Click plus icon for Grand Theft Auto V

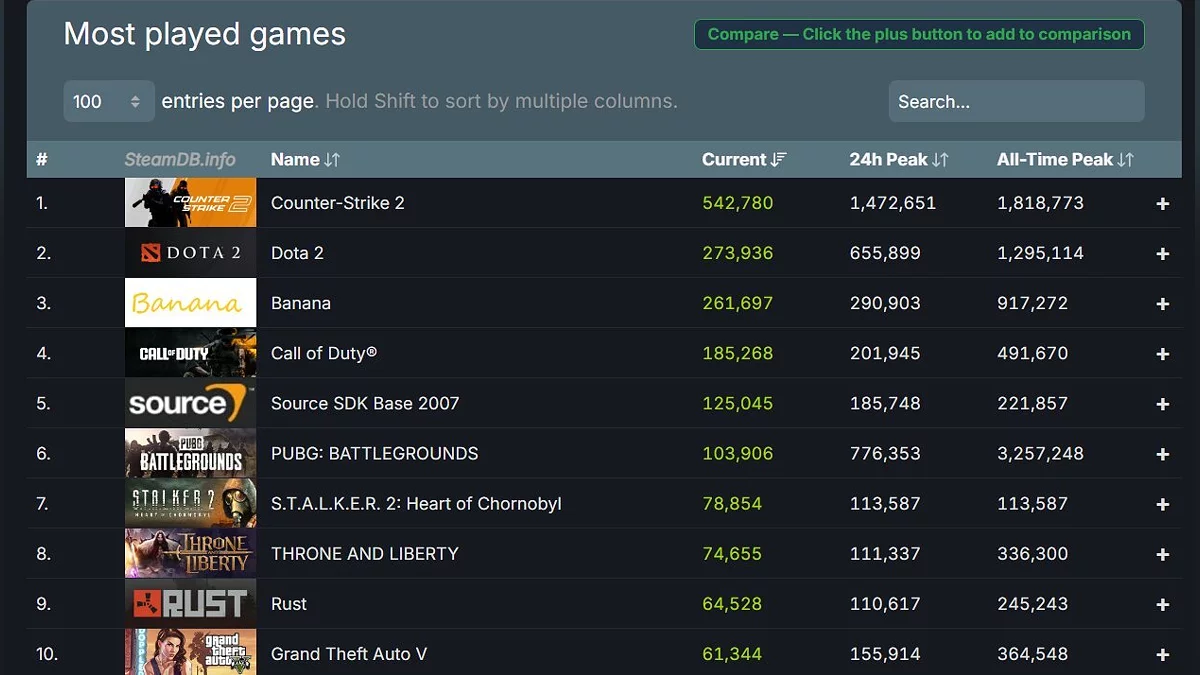tap(1162, 654)
